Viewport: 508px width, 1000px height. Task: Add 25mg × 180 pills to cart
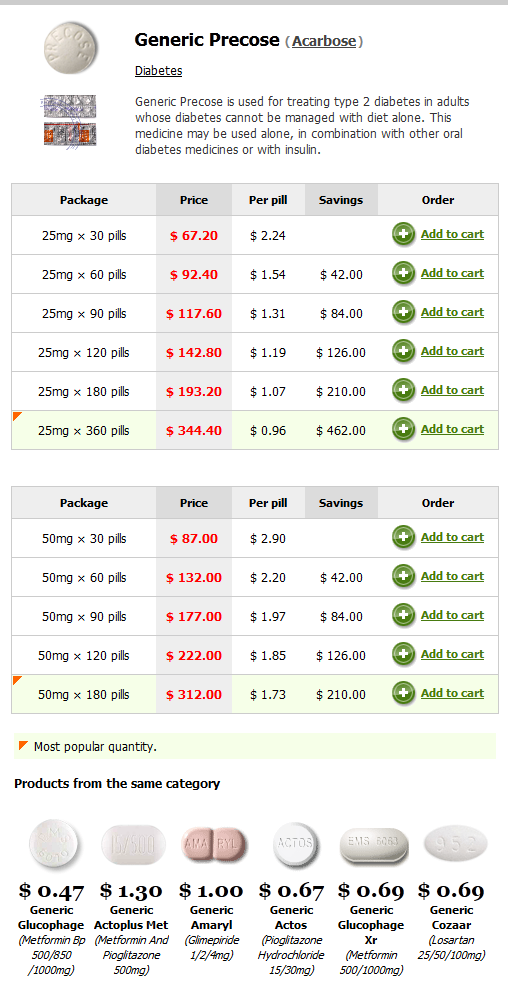[x=452, y=390]
